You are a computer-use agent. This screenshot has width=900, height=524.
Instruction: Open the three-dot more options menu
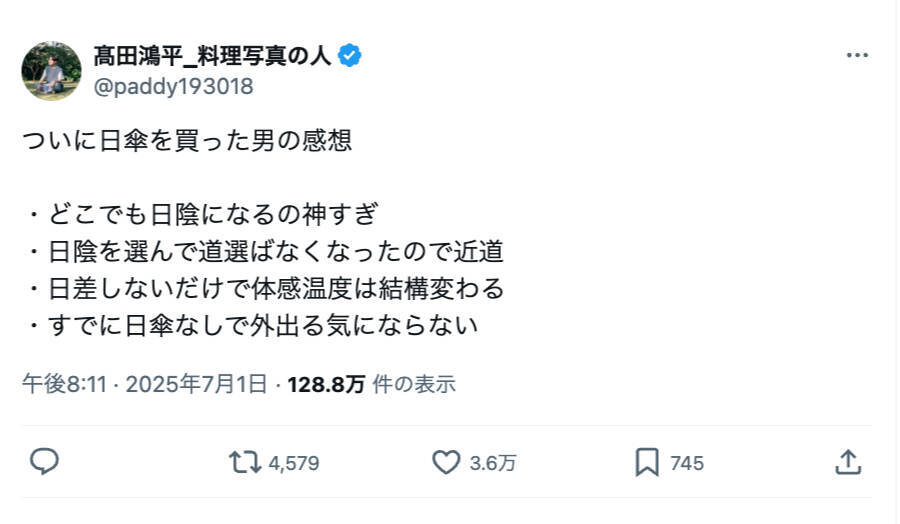tap(857, 56)
